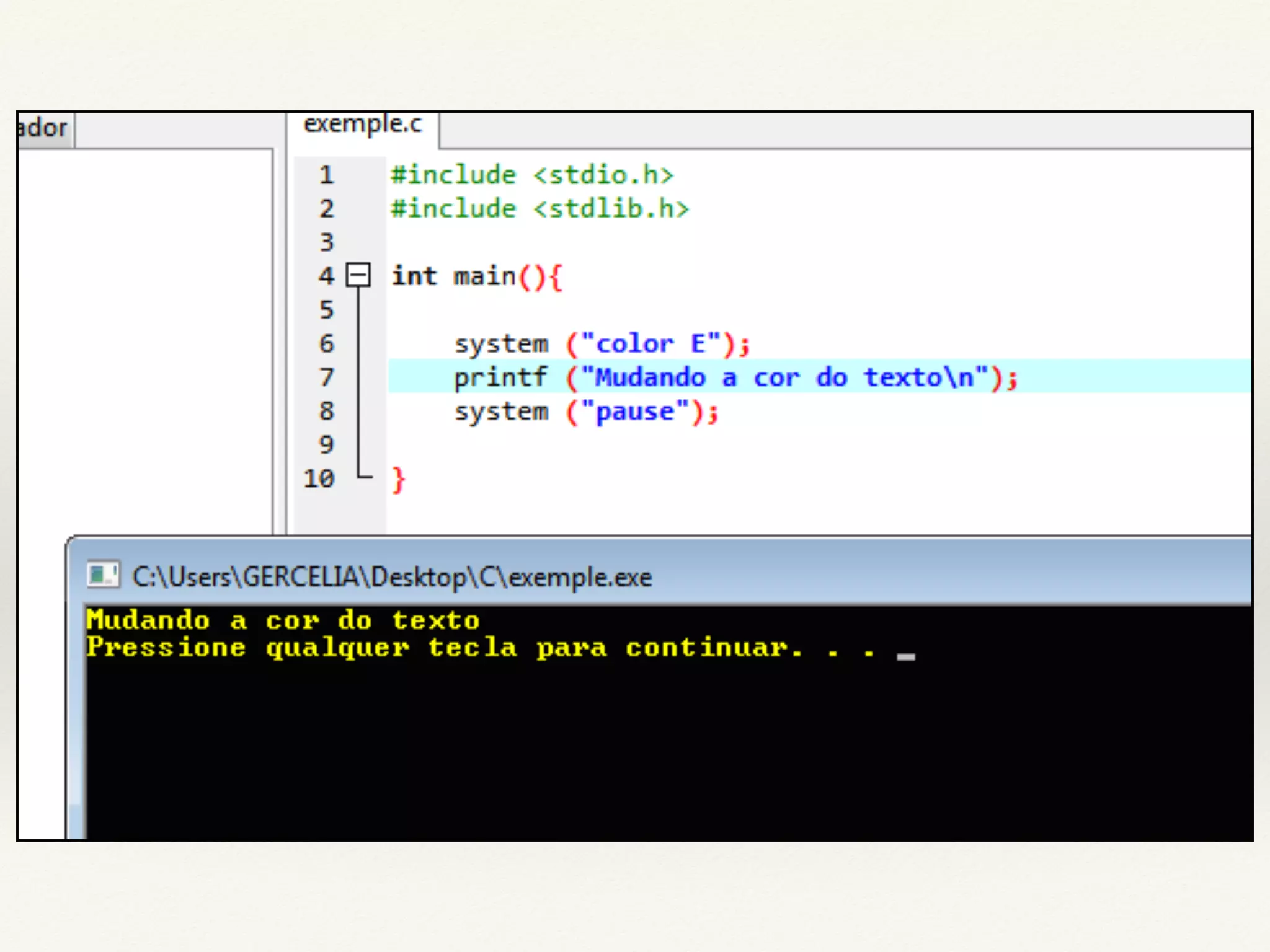Image resolution: width=1270 pixels, height=952 pixels.
Task: Click line number 1 in the gutter
Action: pyautogui.click(x=326, y=175)
